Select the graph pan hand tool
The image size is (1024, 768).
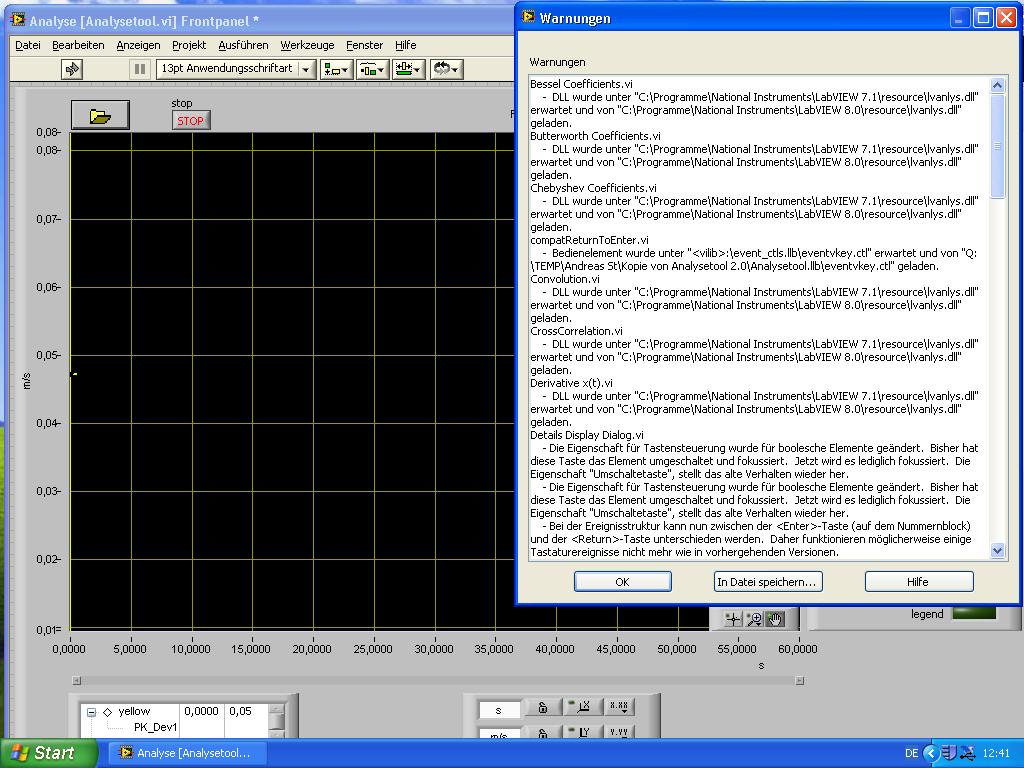tap(775, 619)
